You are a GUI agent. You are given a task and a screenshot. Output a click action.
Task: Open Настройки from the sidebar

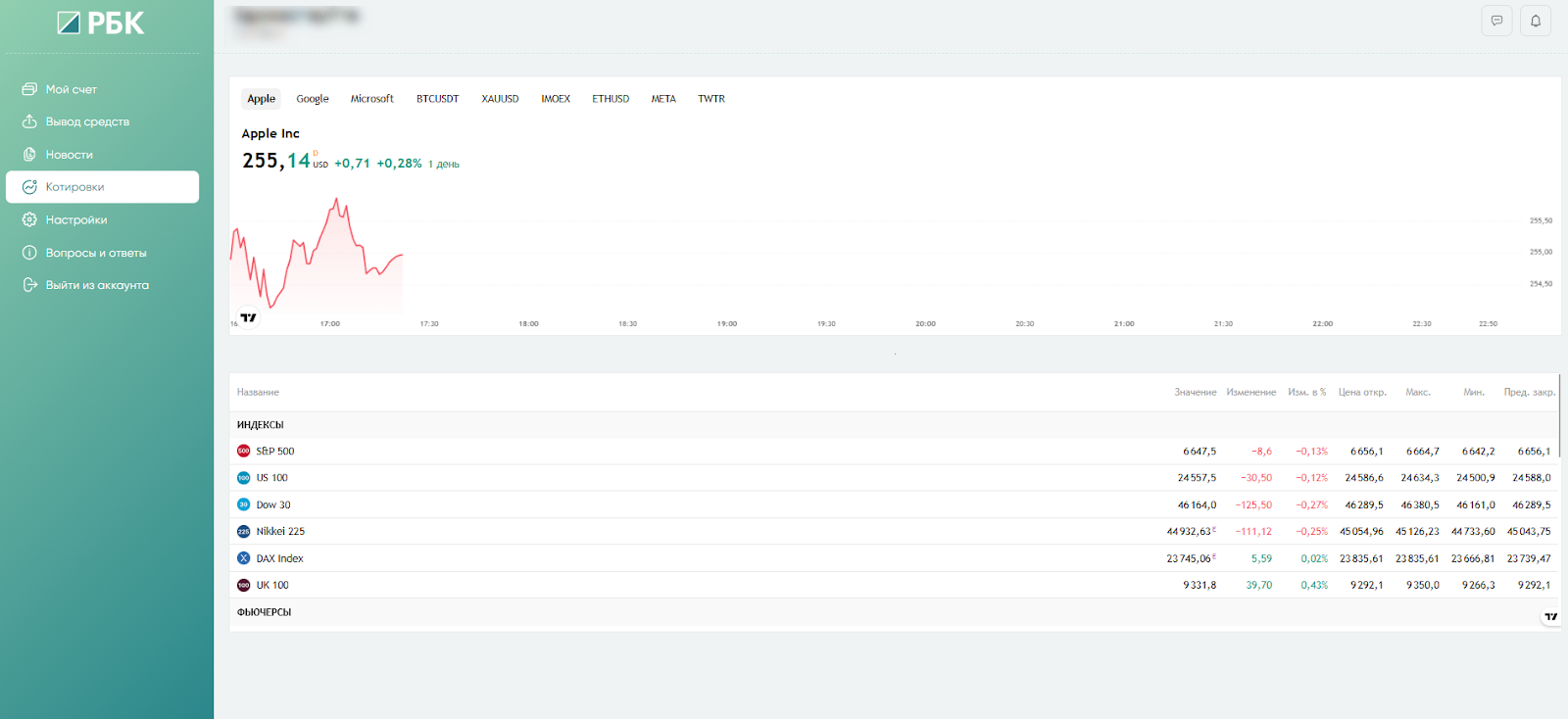(x=103, y=219)
